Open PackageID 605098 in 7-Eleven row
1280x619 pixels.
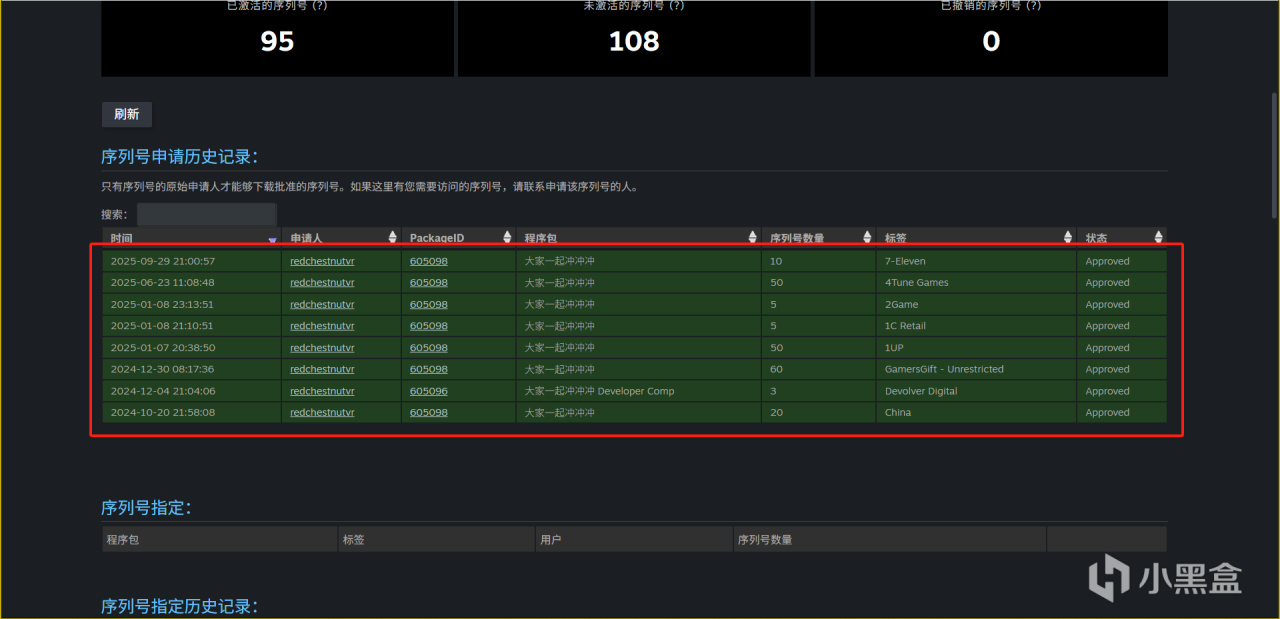[429, 261]
